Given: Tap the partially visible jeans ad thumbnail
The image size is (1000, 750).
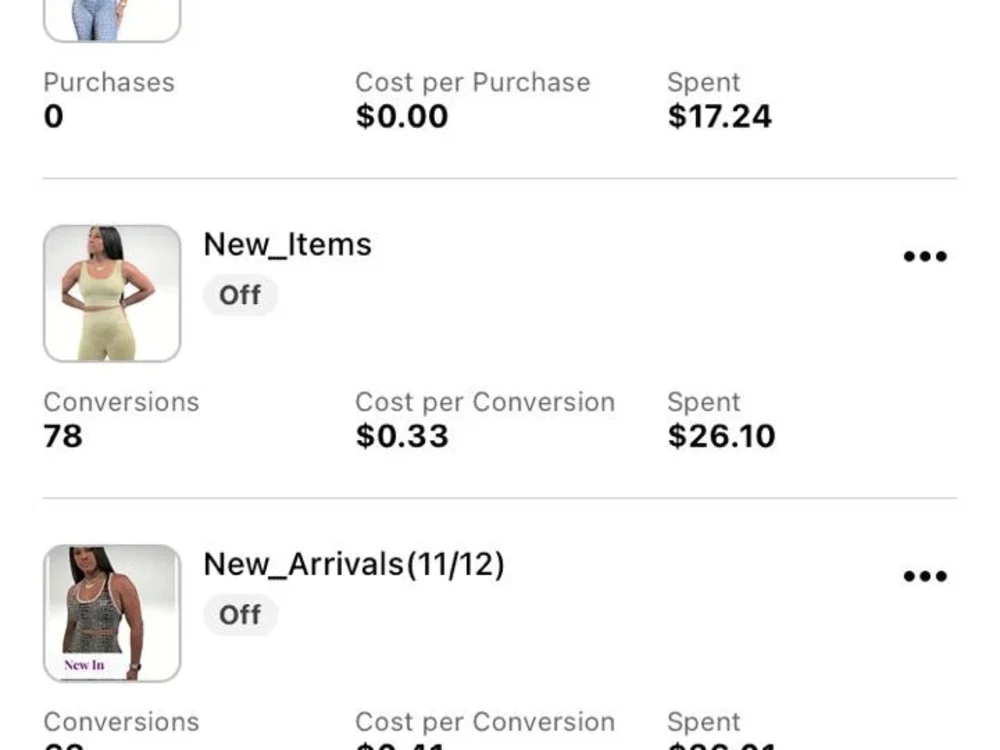Looking at the screenshot, I should pyautogui.click(x=112, y=20).
